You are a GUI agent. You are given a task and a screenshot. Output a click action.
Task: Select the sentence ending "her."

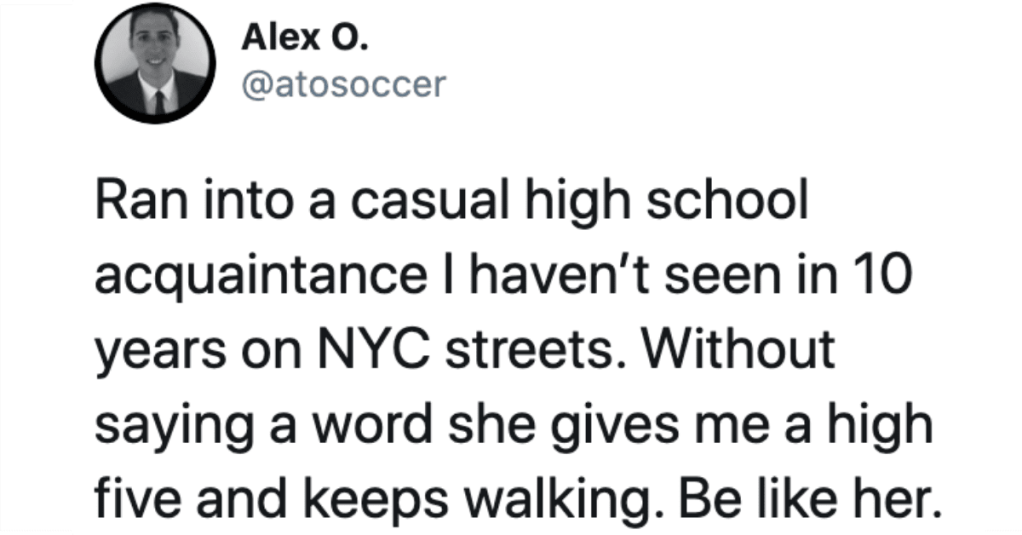point(807,499)
